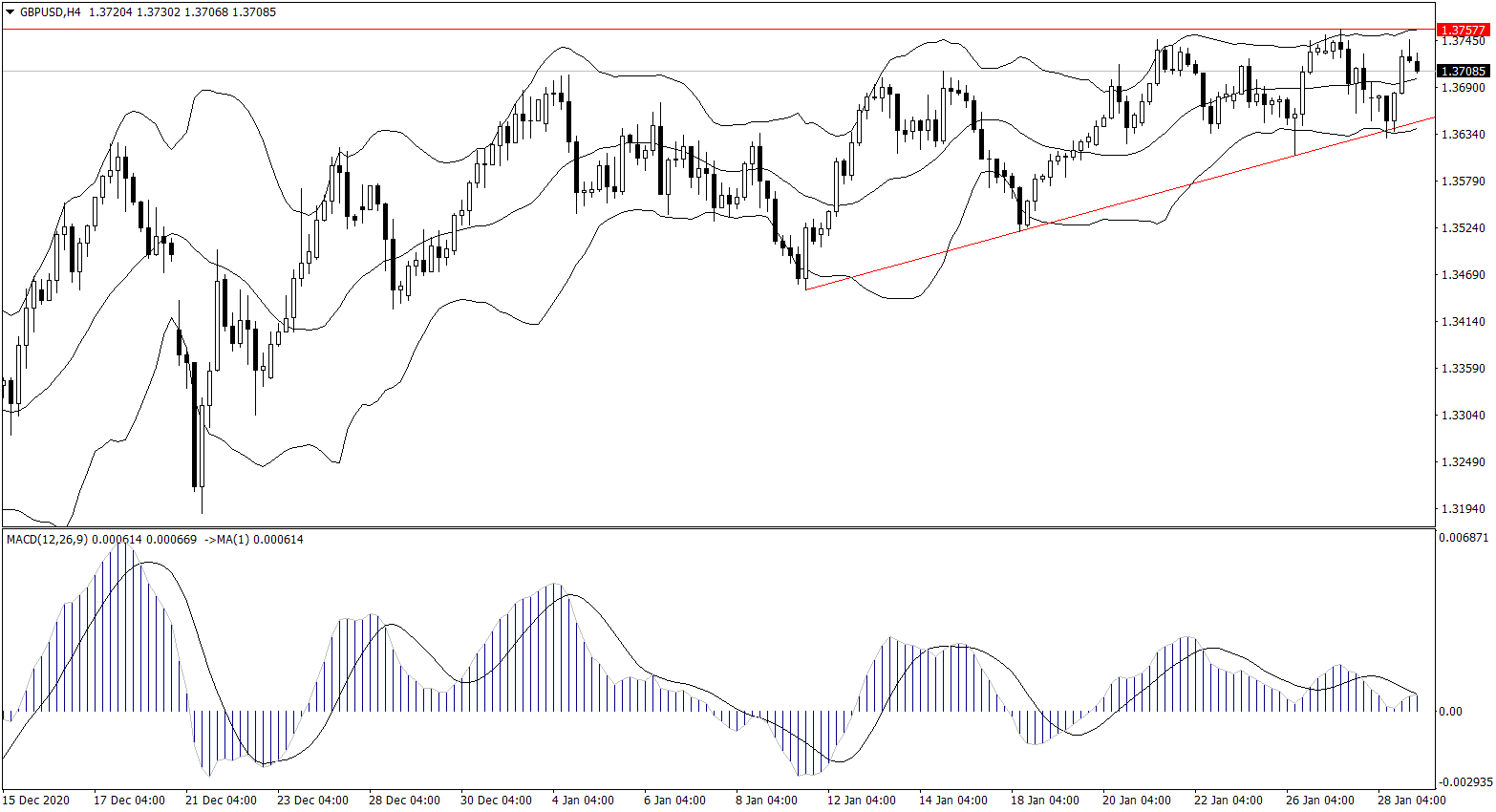The height and width of the screenshot is (812, 1496).
Task: Open the dropdown arrow beside GBPUSD,H4
Action: click(10, 12)
